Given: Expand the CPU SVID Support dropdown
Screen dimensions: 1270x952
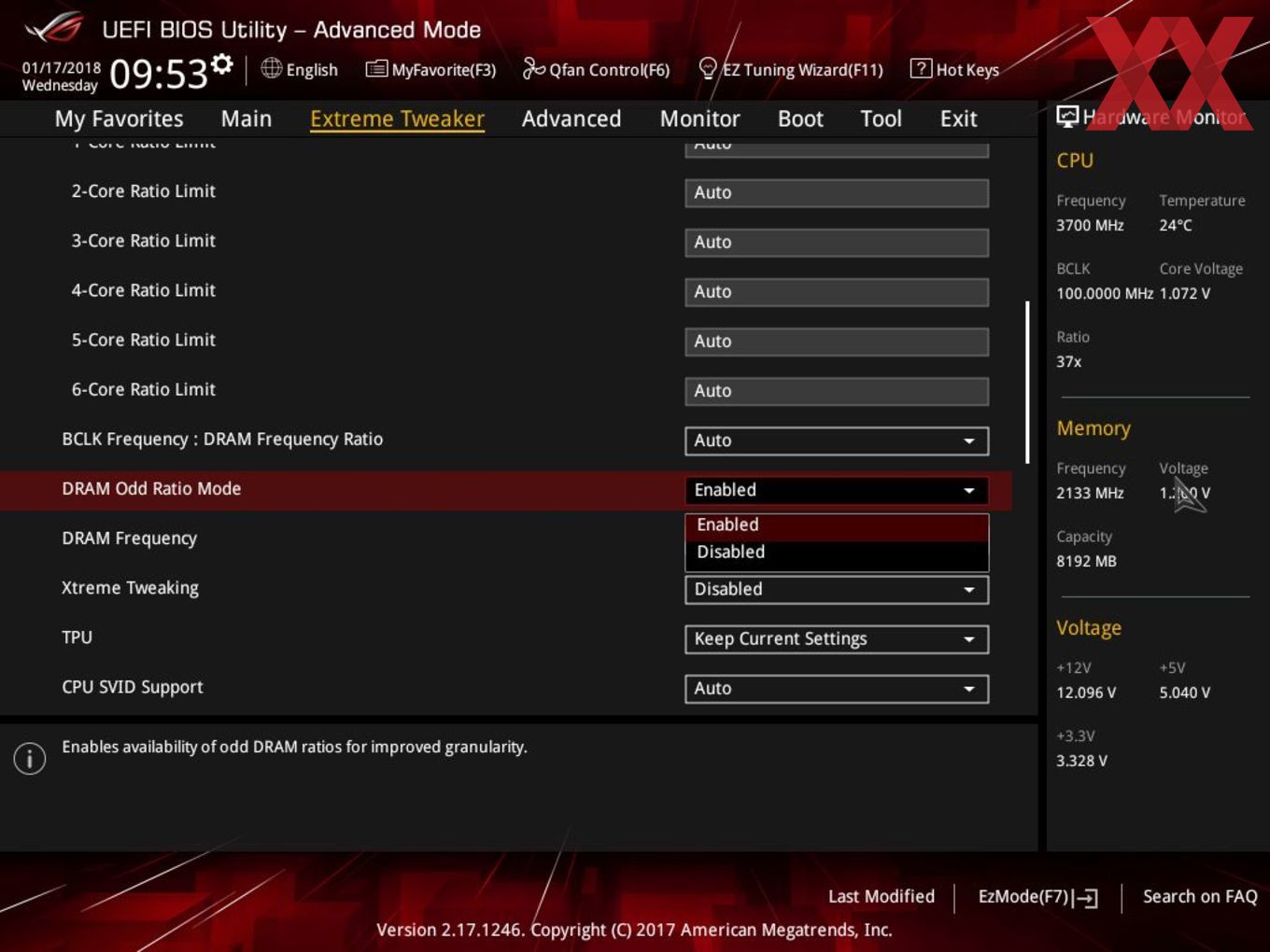Looking at the screenshot, I should (837, 689).
